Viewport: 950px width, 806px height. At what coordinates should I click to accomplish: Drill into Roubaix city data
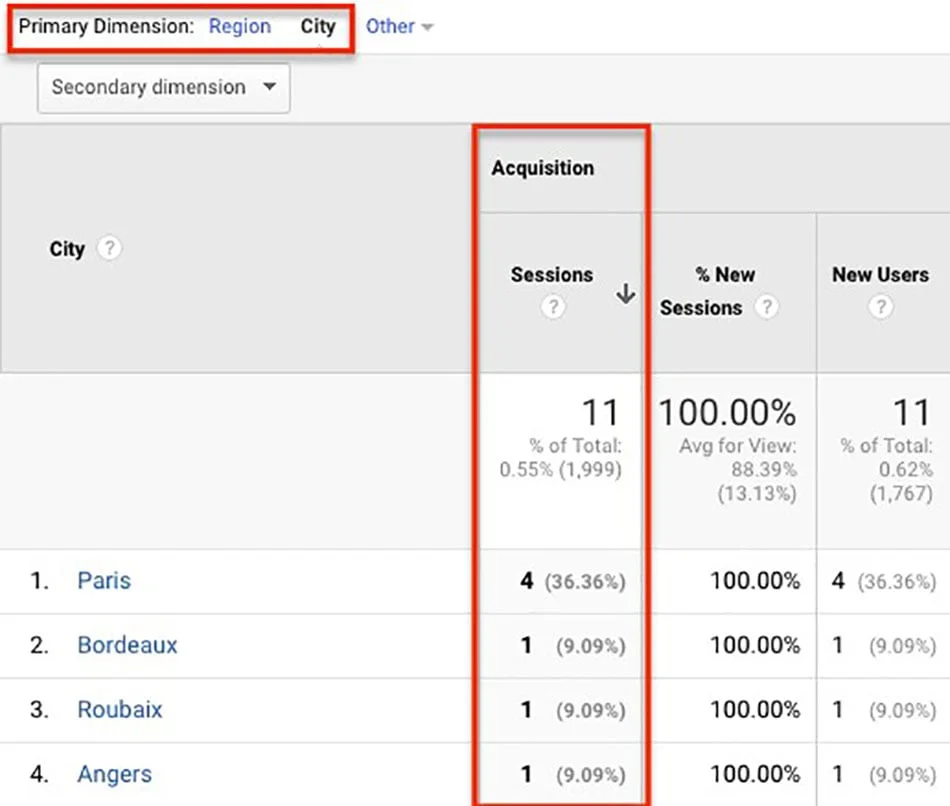click(x=120, y=710)
